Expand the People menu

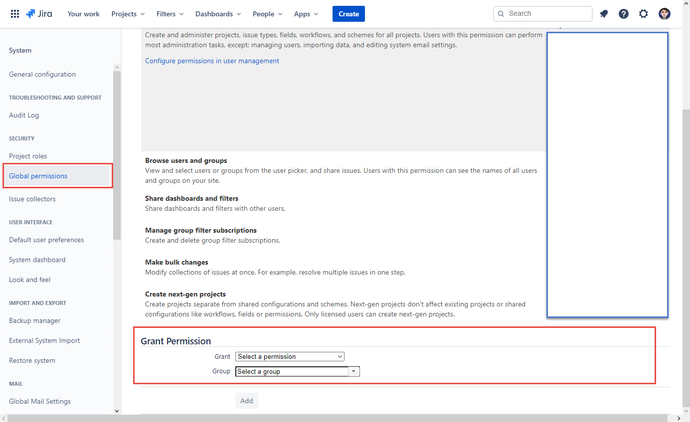[x=267, y=14]
